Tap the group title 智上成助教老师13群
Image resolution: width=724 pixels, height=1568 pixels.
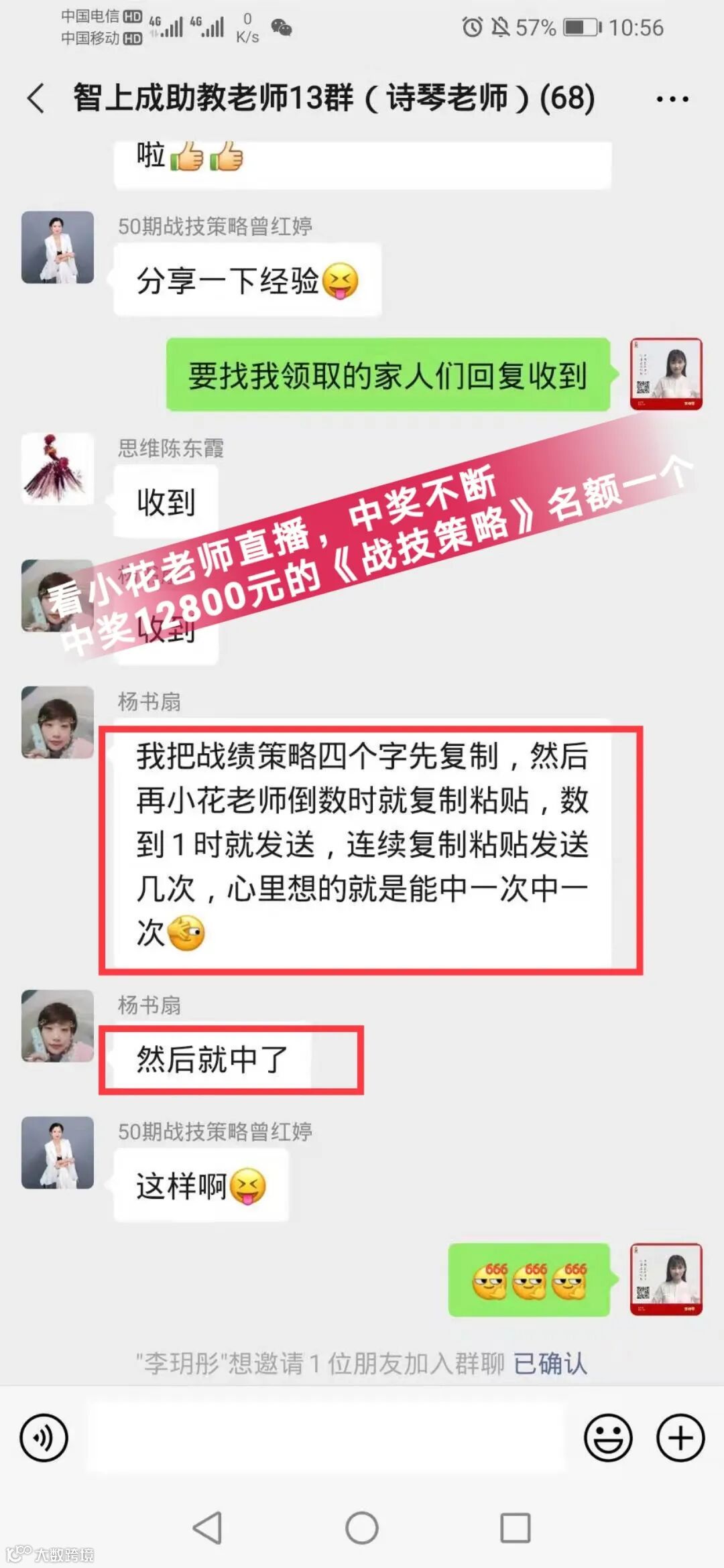(x=334, y=98)
